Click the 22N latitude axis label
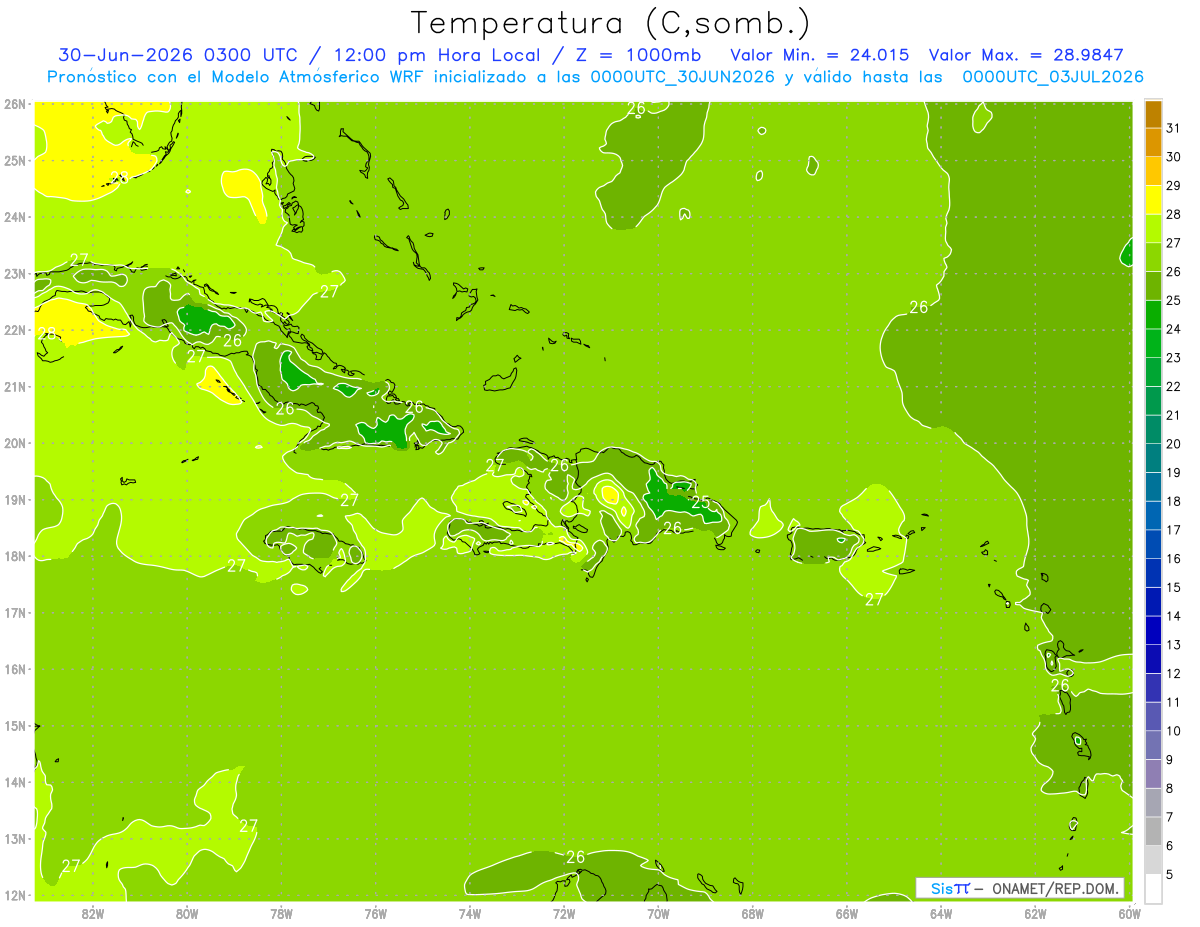The height and width of the screenshot is (927, 1200). [x=15, y=330]
